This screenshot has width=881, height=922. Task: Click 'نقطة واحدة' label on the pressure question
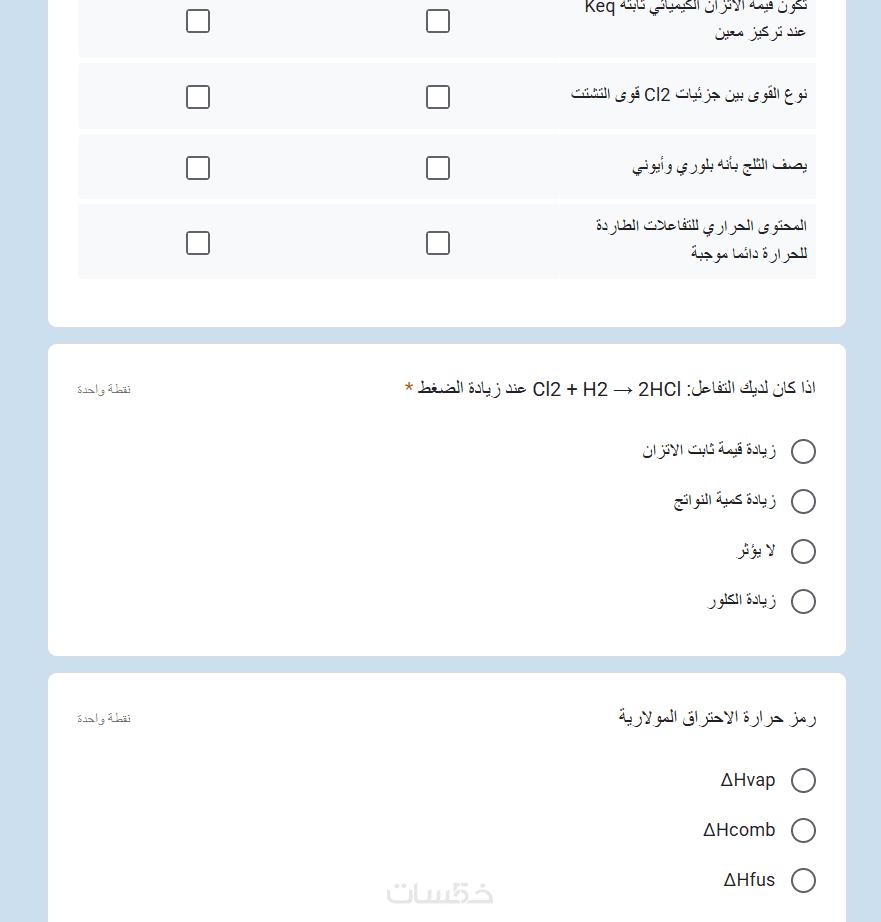tap(104, 389)
